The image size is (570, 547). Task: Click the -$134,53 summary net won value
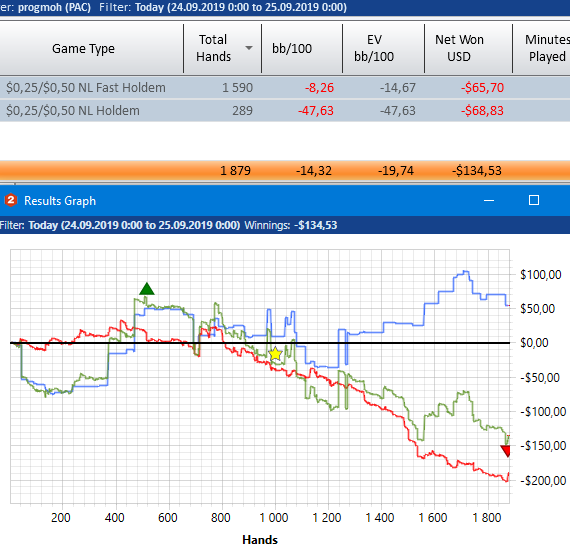click(477, 170)
